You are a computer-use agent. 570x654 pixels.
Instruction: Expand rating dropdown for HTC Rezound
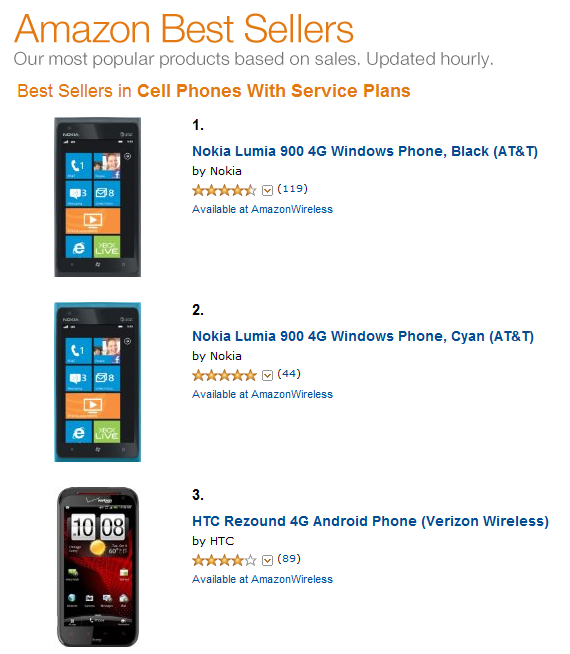[267, 560]
